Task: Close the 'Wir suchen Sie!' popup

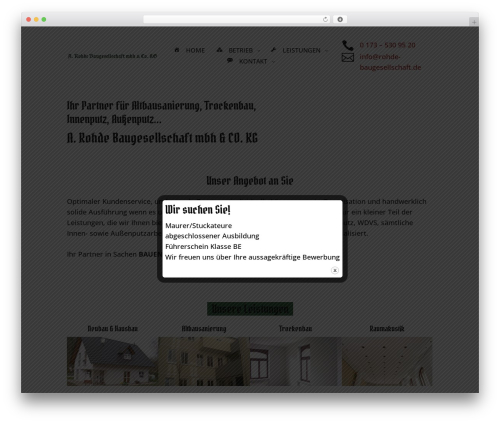Action: point(335,270)
